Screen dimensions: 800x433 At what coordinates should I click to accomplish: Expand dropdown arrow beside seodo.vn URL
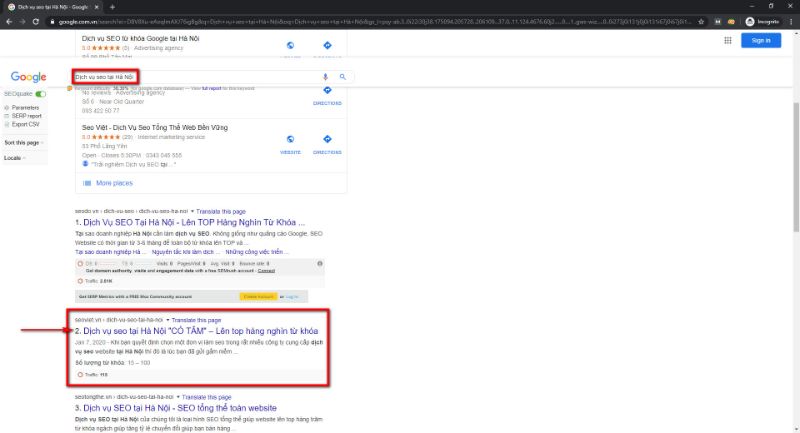[x=192, y=211]
